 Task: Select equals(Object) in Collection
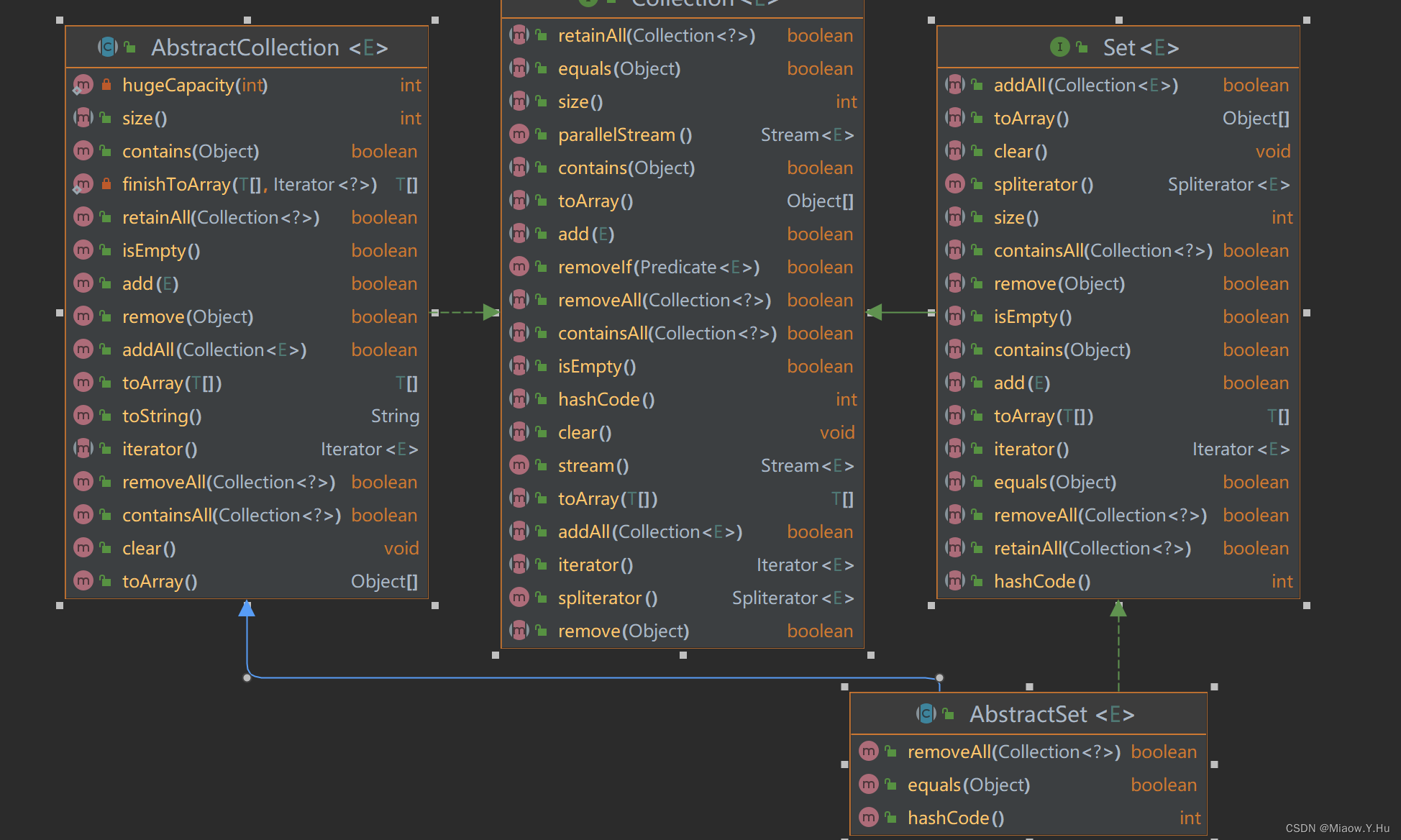(619, 68)
